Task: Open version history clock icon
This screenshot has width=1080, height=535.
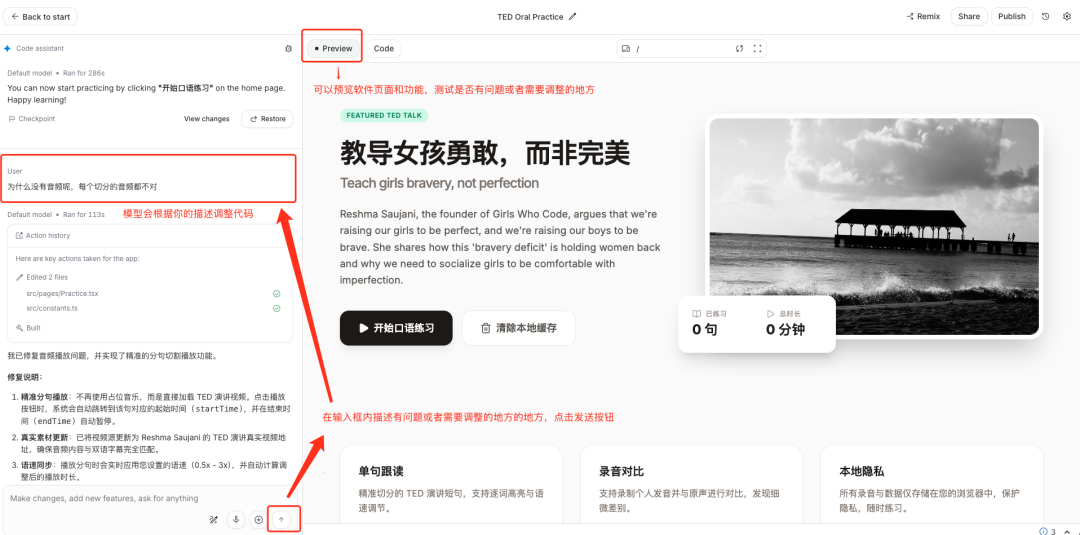Action: pos(1046,17)
